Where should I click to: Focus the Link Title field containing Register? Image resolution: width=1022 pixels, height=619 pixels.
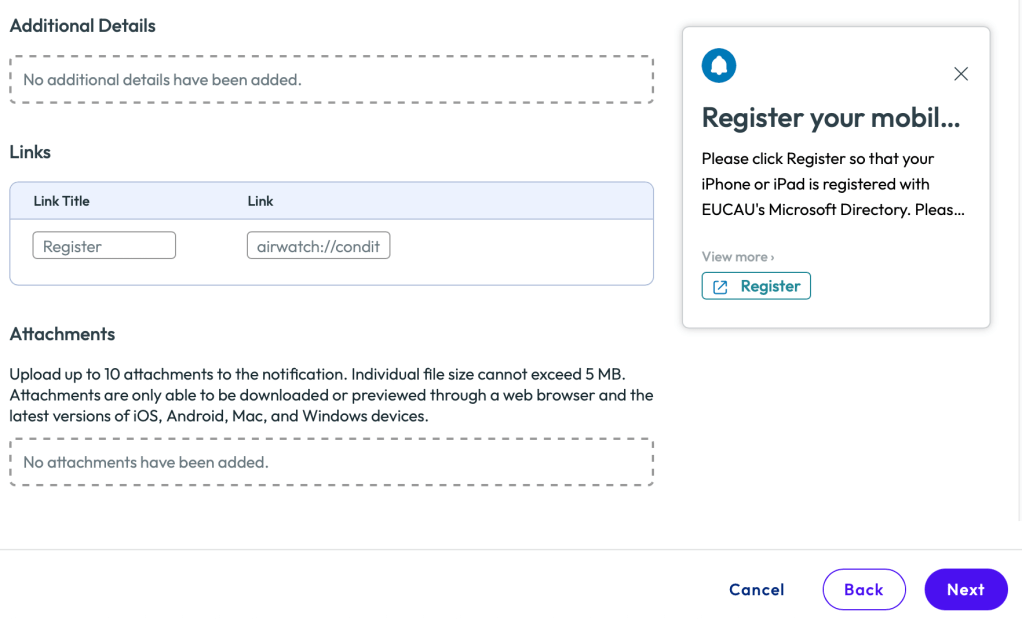[104, 246]
